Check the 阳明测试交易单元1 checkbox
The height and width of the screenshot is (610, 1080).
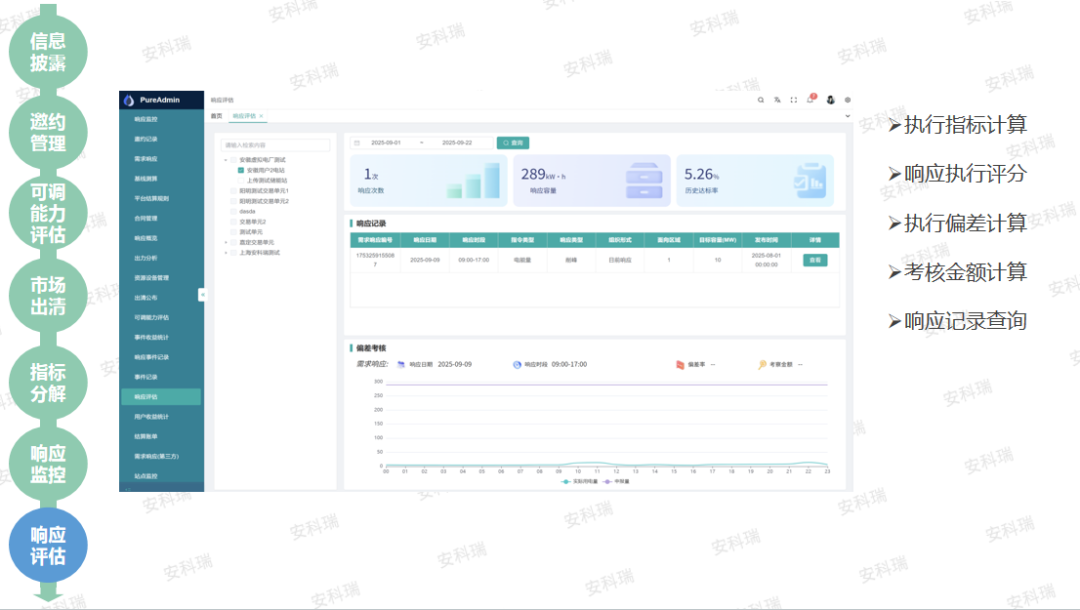233,191
